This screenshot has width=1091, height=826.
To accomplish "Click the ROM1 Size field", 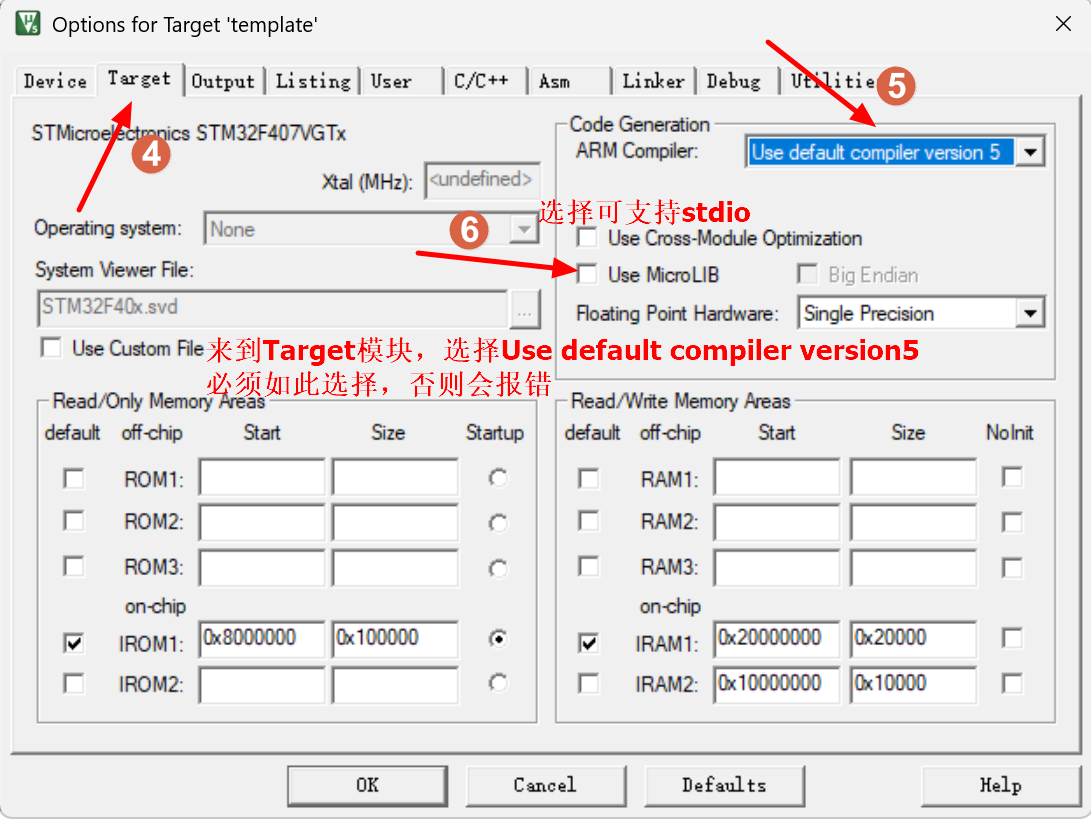I will (395, 477).
